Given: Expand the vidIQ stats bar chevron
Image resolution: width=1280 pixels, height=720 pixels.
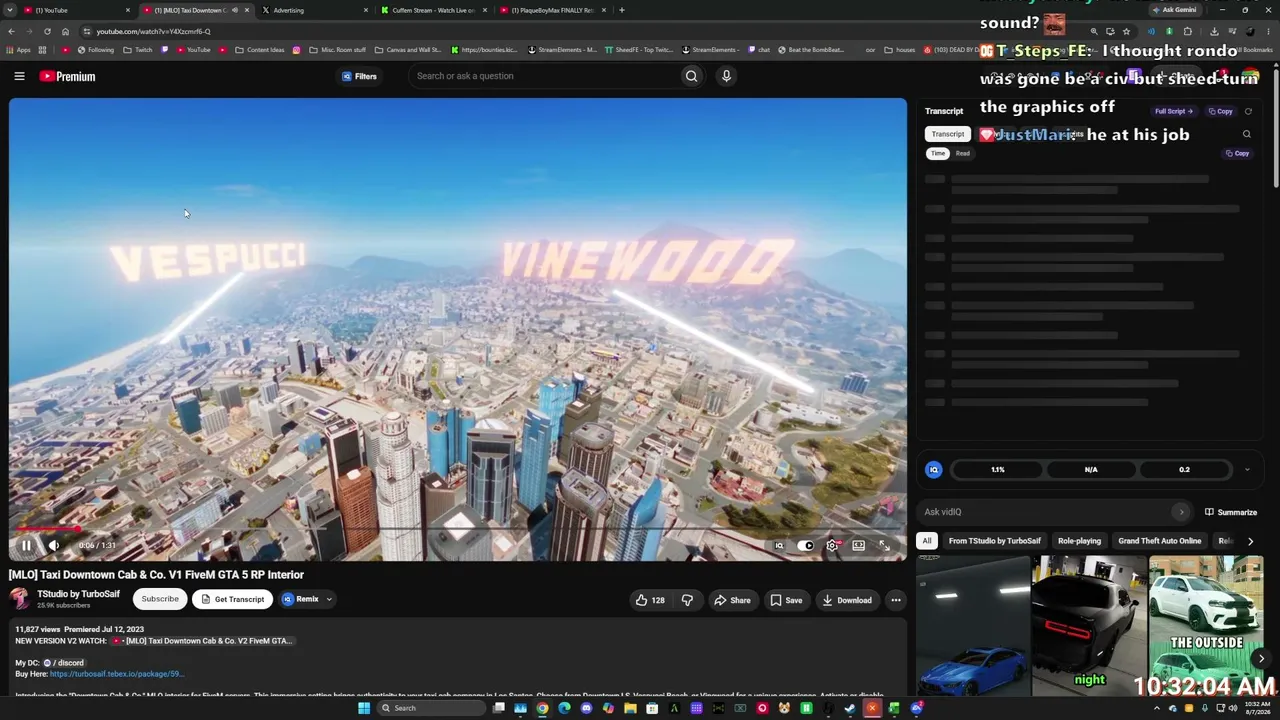Looking at the screenshot, I should (1247, 469).
